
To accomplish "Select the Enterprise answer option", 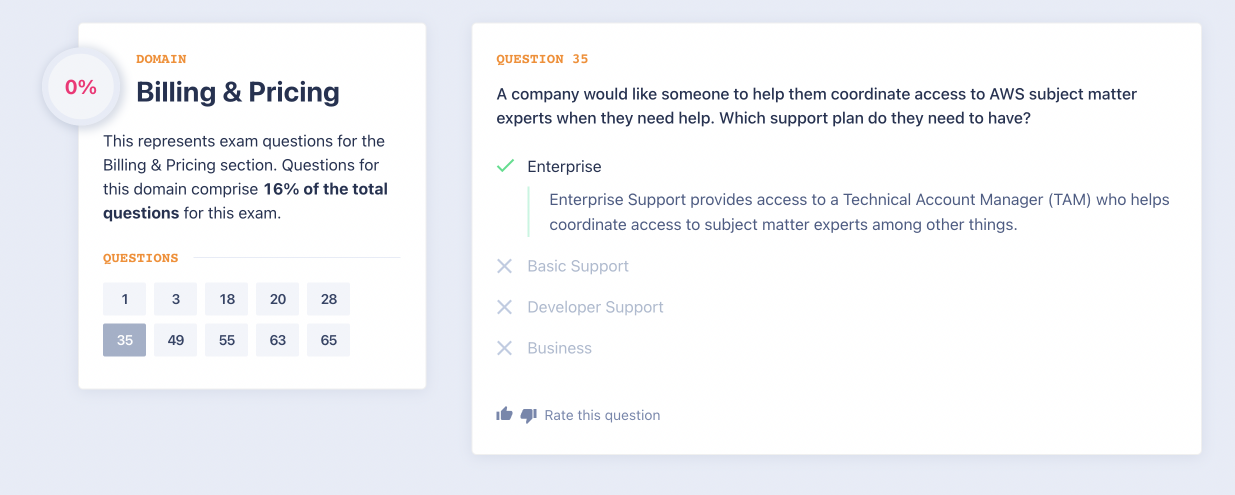I will (564, 167).
